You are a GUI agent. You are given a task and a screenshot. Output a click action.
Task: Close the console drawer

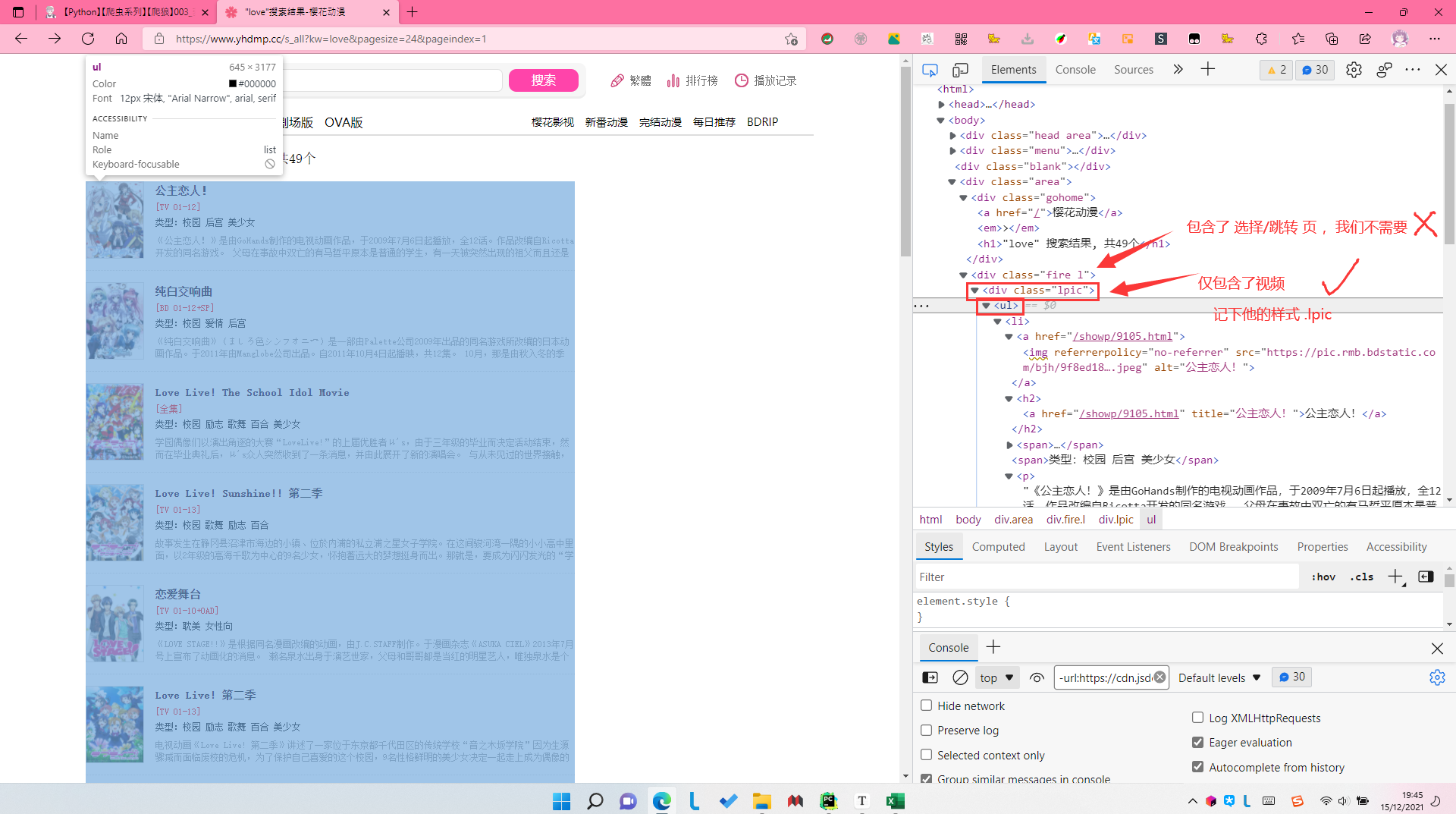tap(1437, 648)
